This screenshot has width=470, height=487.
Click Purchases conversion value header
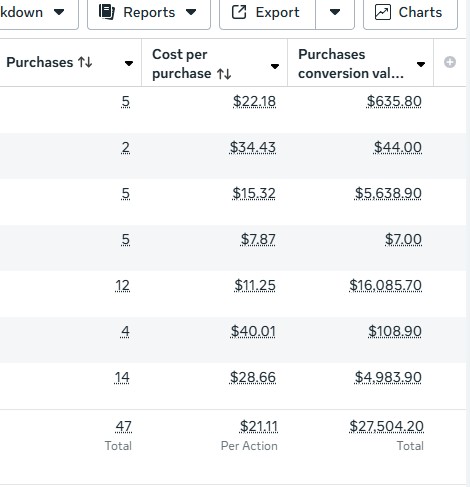coord(360,63)
